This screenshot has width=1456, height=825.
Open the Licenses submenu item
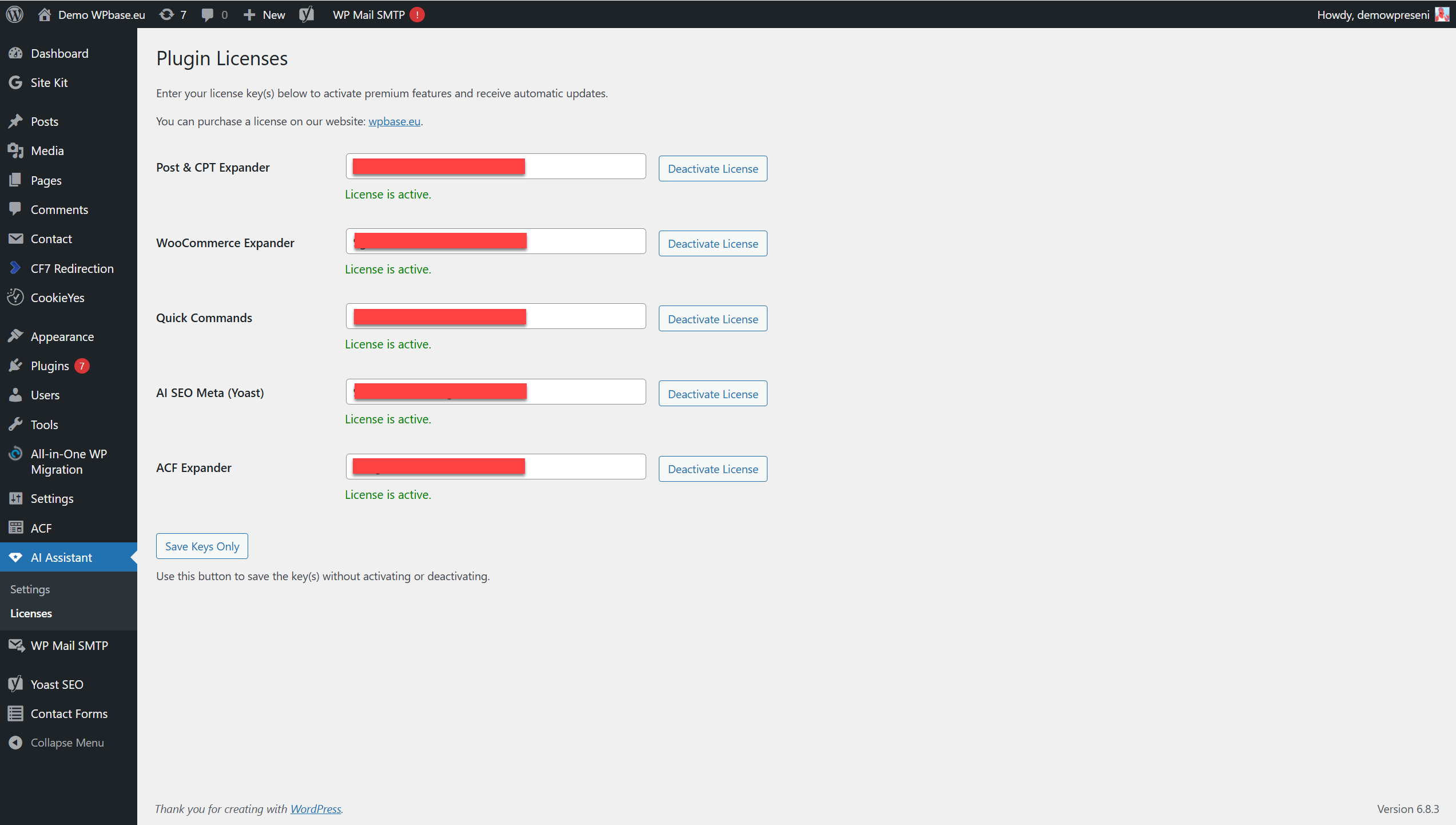coord(31,613)
